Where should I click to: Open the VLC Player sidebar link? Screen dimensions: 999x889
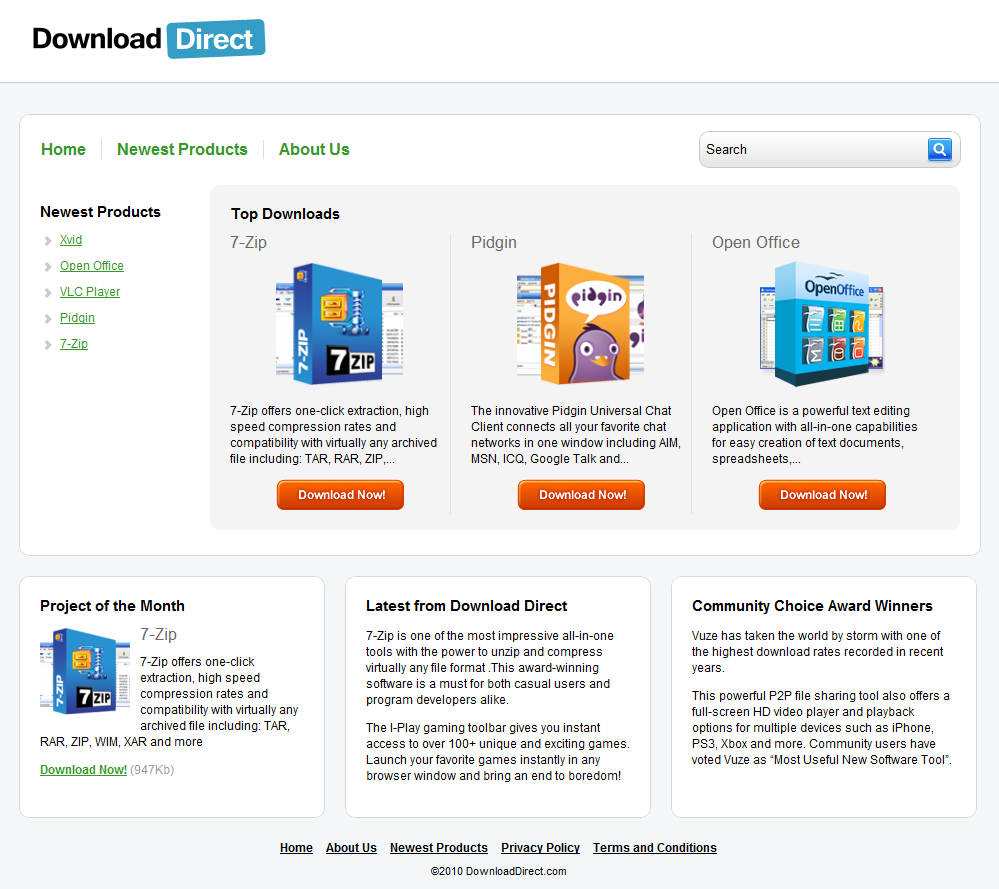point(90,292)
